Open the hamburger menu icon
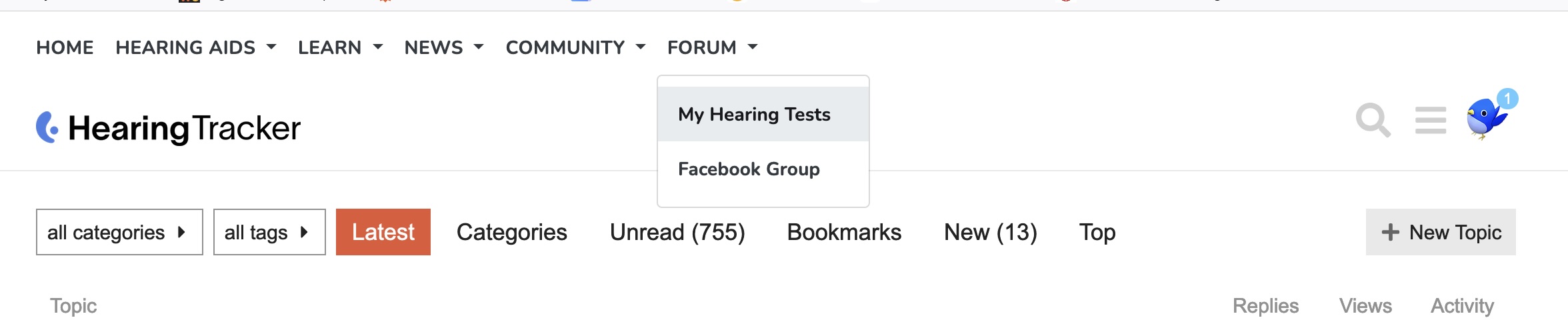This screenshot has height=336, width=1568. click(x=1431, y=120)
